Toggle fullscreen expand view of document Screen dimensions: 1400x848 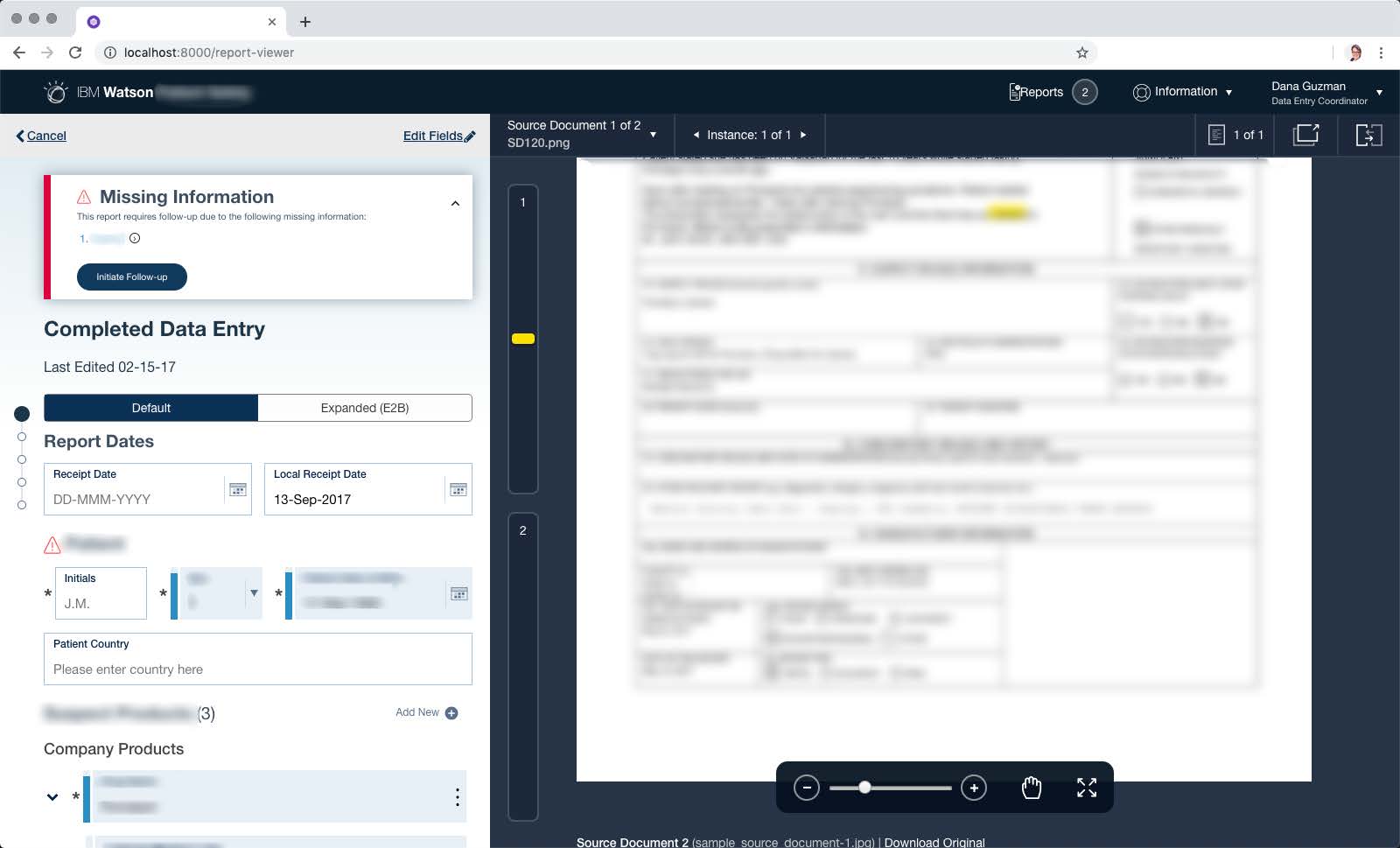pos(1086,788)
